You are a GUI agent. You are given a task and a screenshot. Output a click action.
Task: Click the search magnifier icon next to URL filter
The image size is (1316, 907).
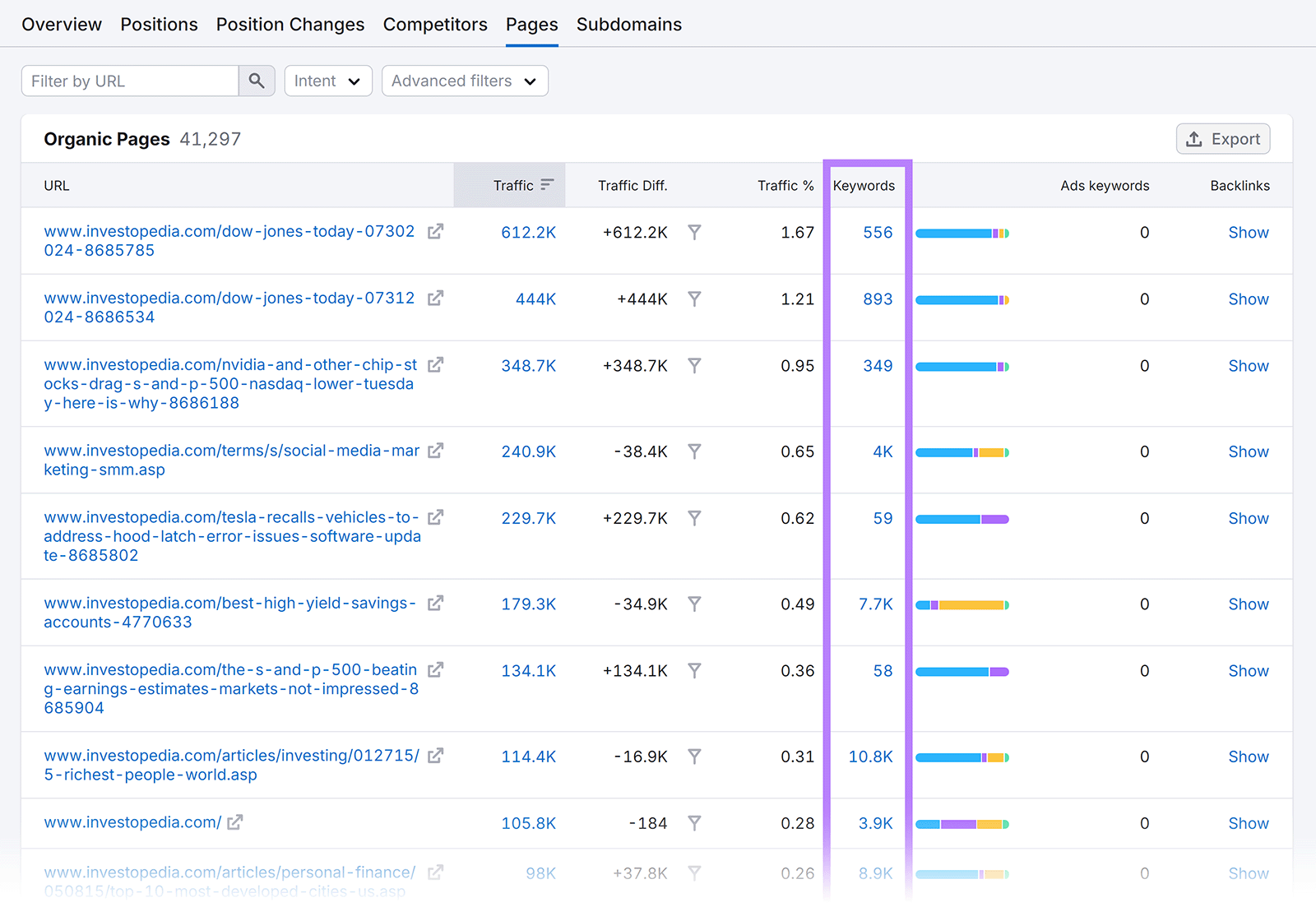click(257, 81)
